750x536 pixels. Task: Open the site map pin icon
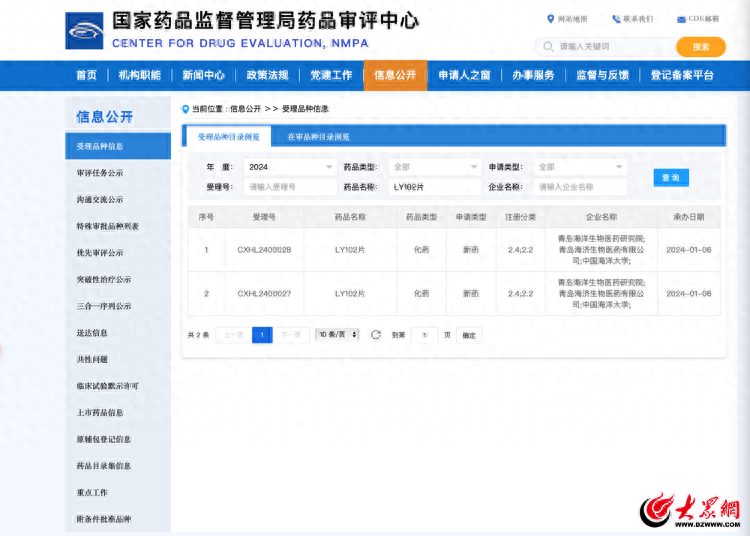coord(550,19)
